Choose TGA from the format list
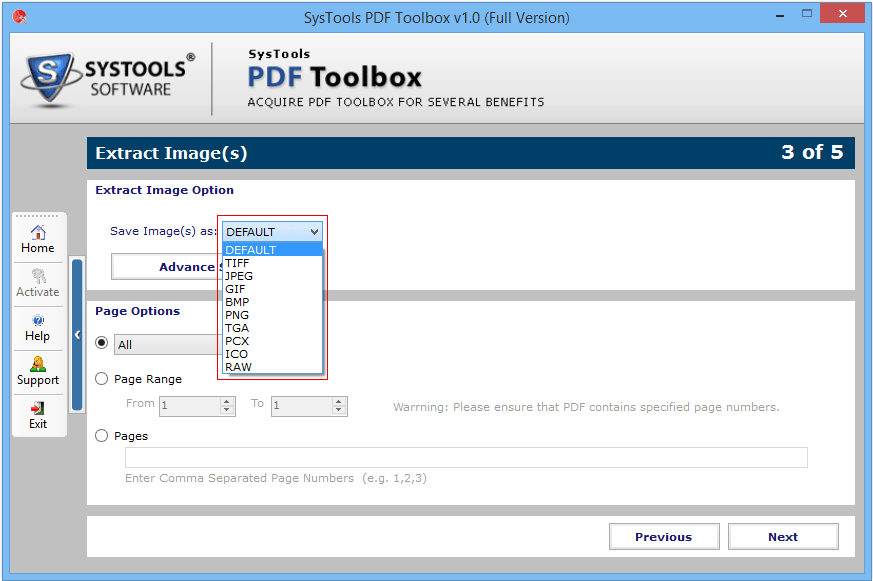The width and height of the screenshot is (873, 581). [272, 328]
